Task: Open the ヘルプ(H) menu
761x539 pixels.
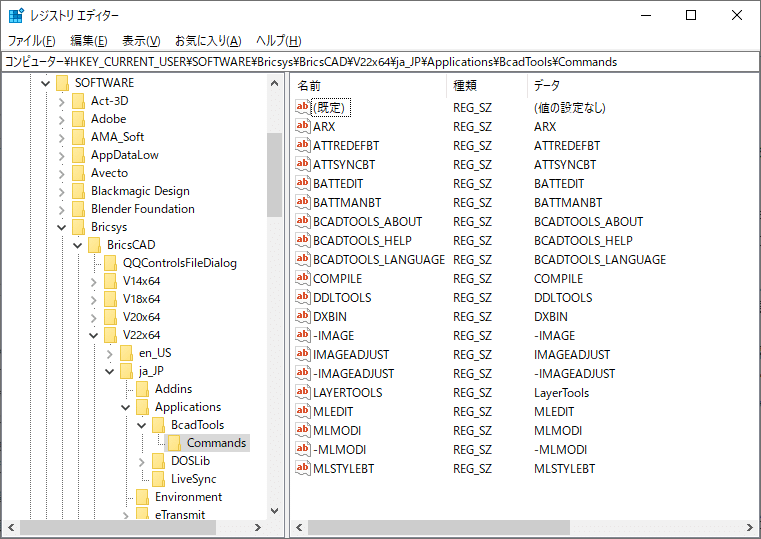Action: click(279, 41)
